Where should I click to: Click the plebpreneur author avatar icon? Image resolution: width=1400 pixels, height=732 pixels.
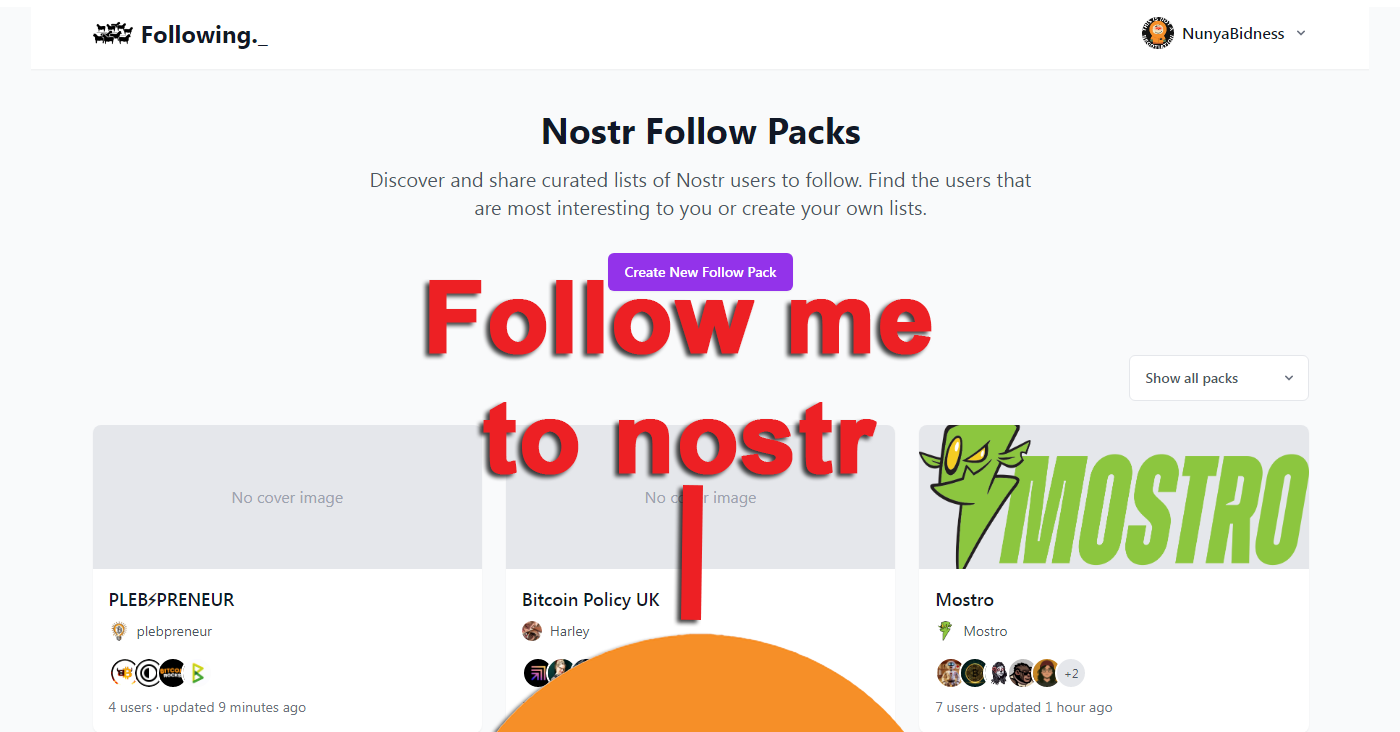click(x=119, y=631)
